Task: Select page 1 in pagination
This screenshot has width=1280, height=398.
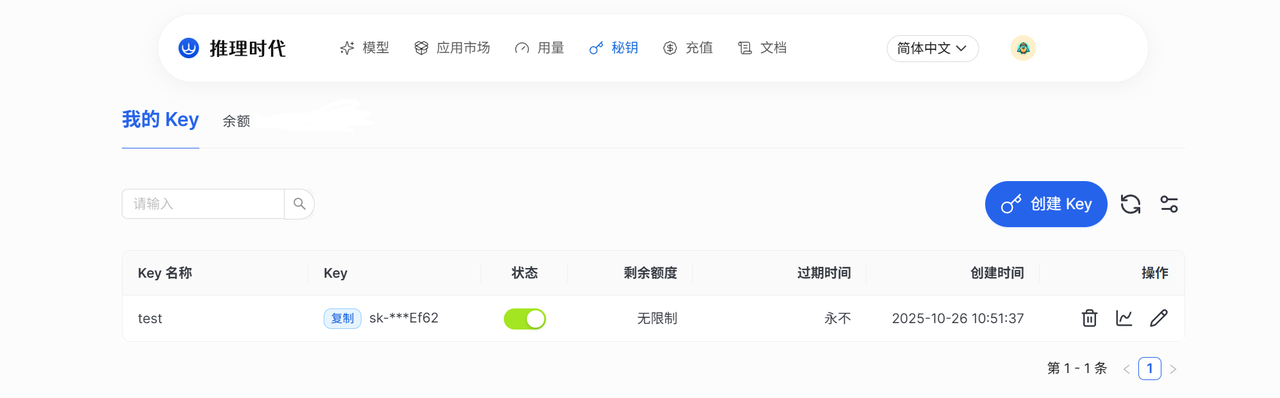Action: tap(1150, 369)
